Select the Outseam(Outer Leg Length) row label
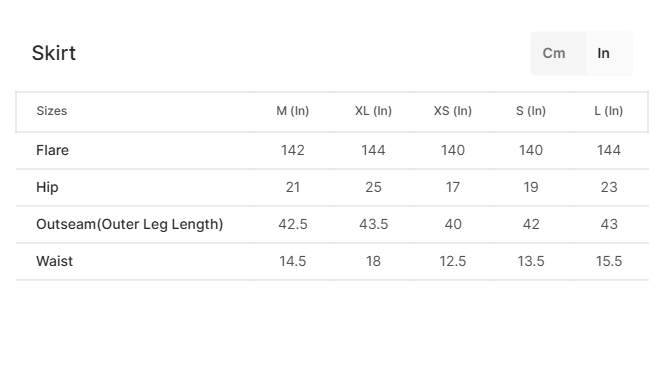666x371 pixels. (130, 224)
